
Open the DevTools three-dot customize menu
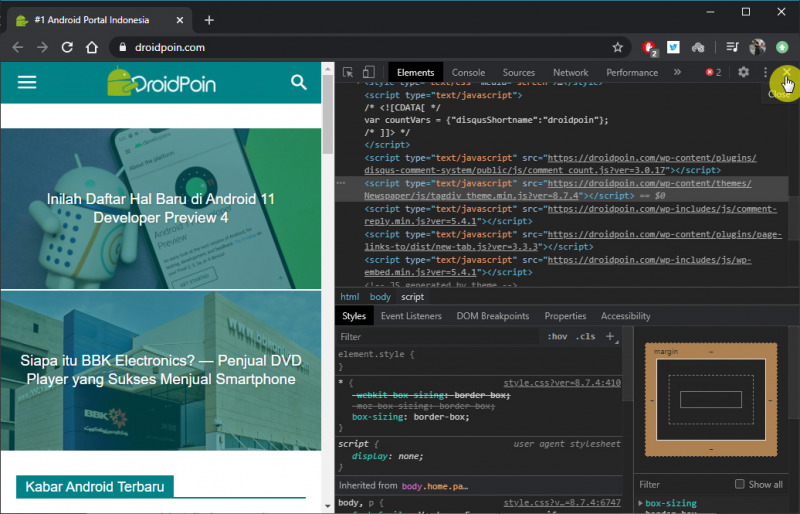[x=765, y=72]
